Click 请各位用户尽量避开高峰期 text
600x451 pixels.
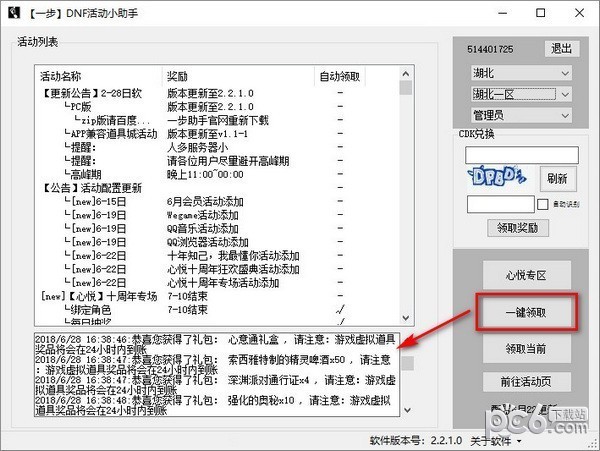[228, 161]
